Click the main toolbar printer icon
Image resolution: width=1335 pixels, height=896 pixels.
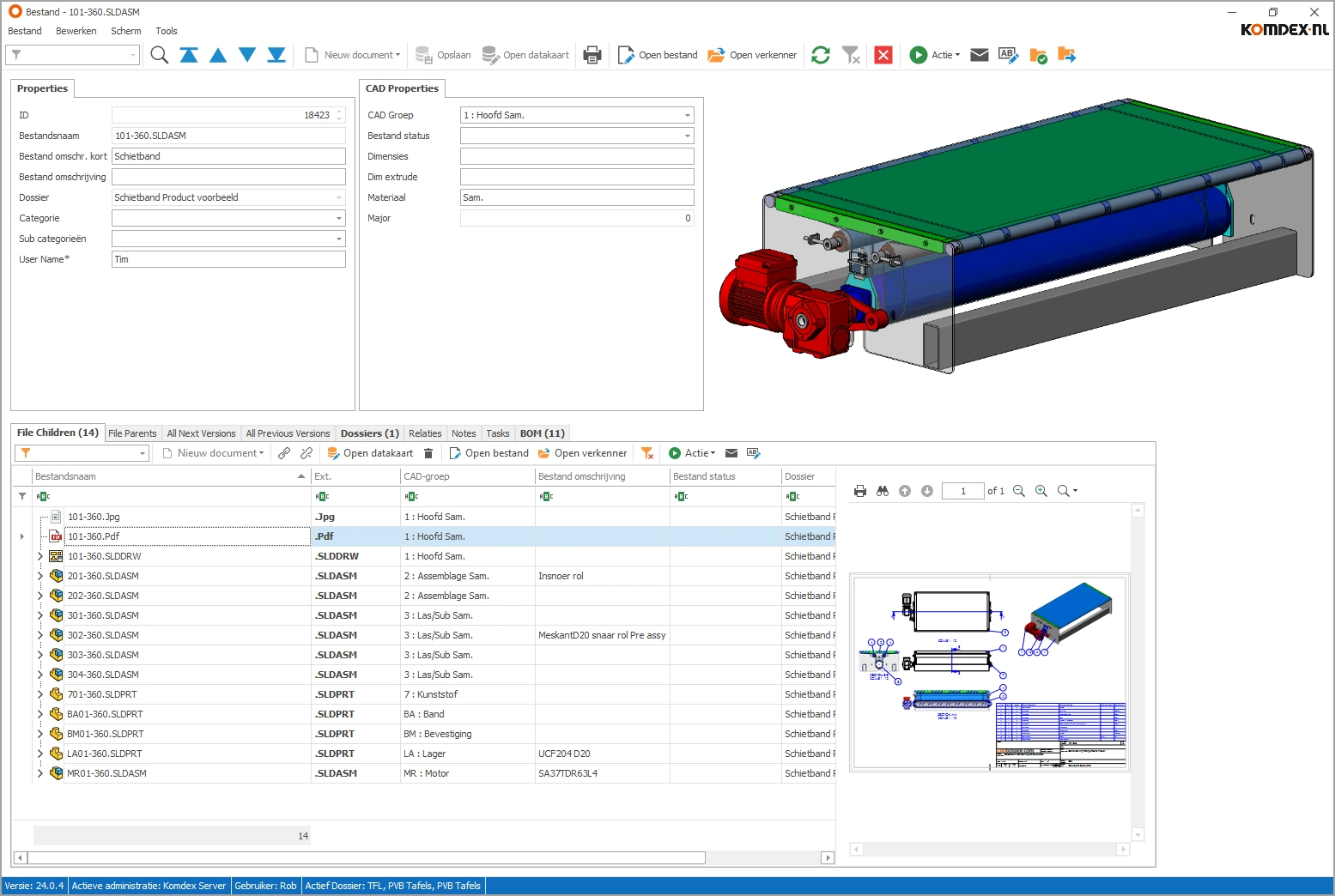pyautogui.click(x=592, y=55)
